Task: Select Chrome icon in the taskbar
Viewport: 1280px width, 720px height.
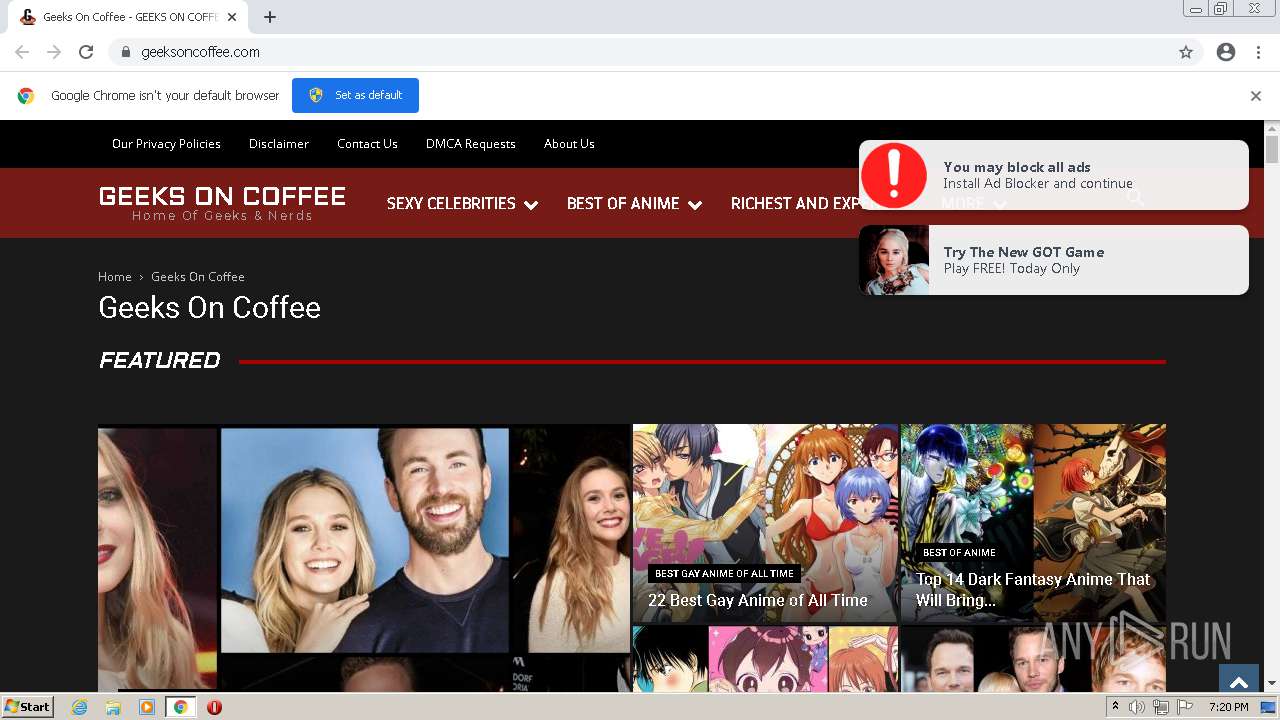Action: (180, 707)
